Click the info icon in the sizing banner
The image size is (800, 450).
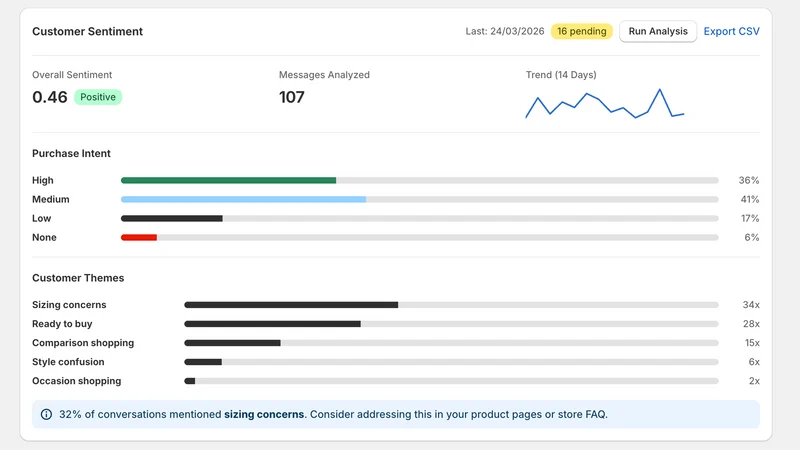point(46,414)
